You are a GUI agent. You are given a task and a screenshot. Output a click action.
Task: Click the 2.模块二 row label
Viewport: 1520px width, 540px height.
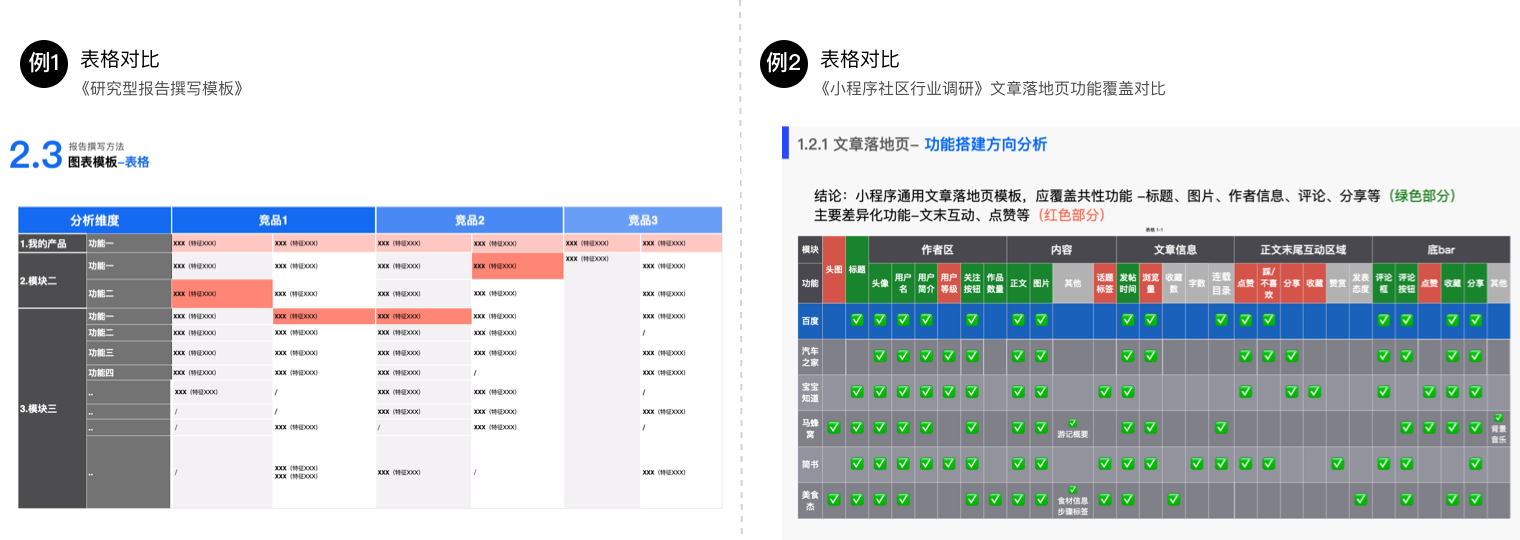click(52, 281)
